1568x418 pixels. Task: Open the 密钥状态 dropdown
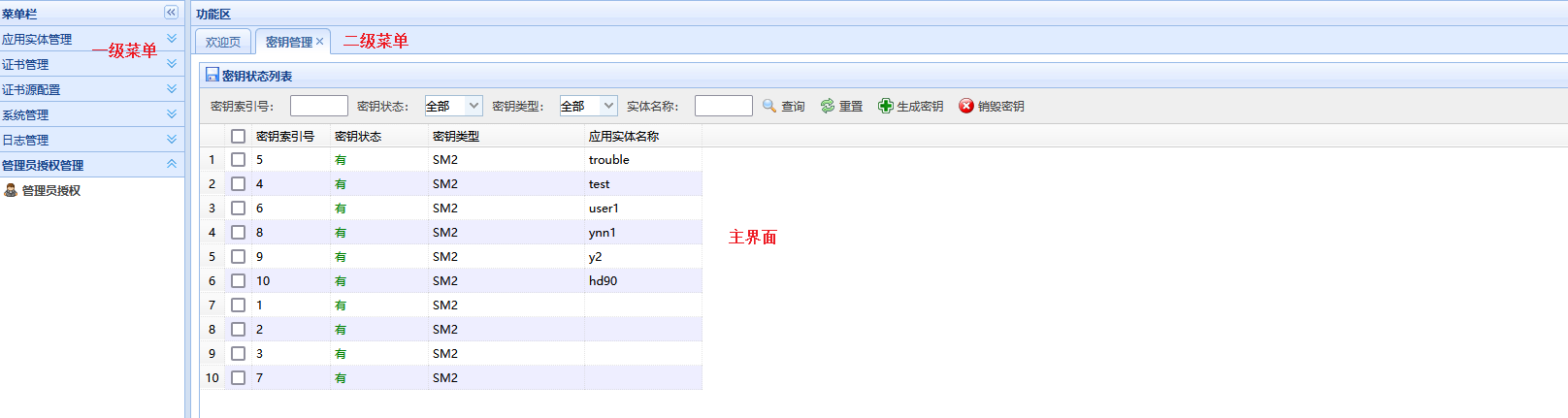(x=474, y=106)
